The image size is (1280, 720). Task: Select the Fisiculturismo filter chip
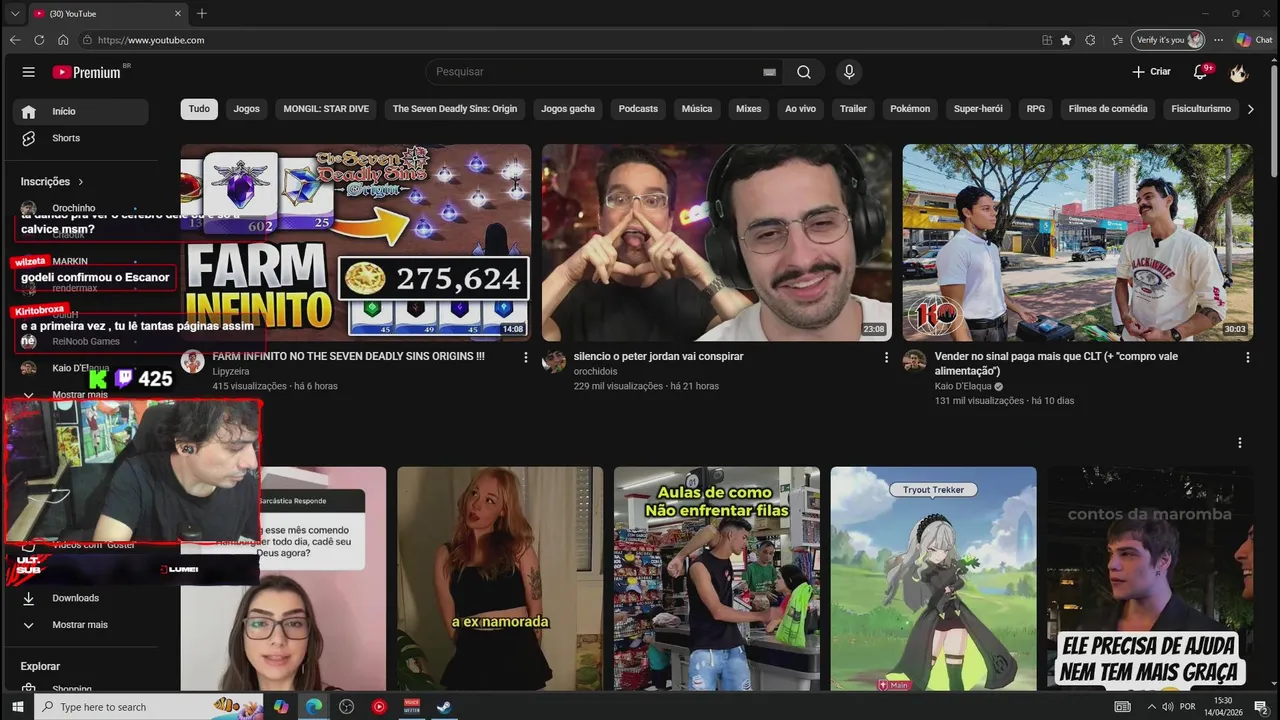1201,108
